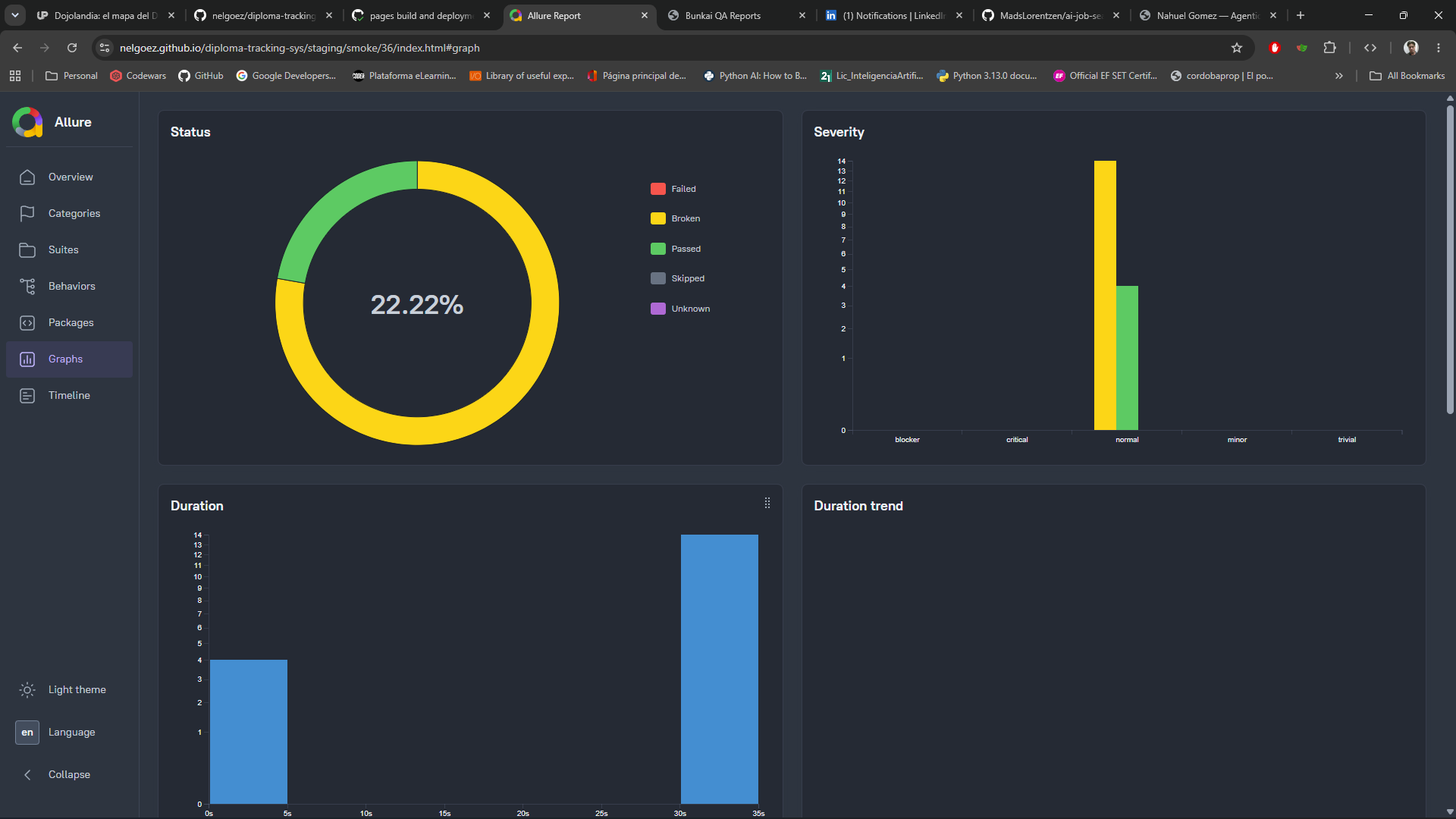Go forward to next page
1456x819 pixels.
tap(45, 48)
